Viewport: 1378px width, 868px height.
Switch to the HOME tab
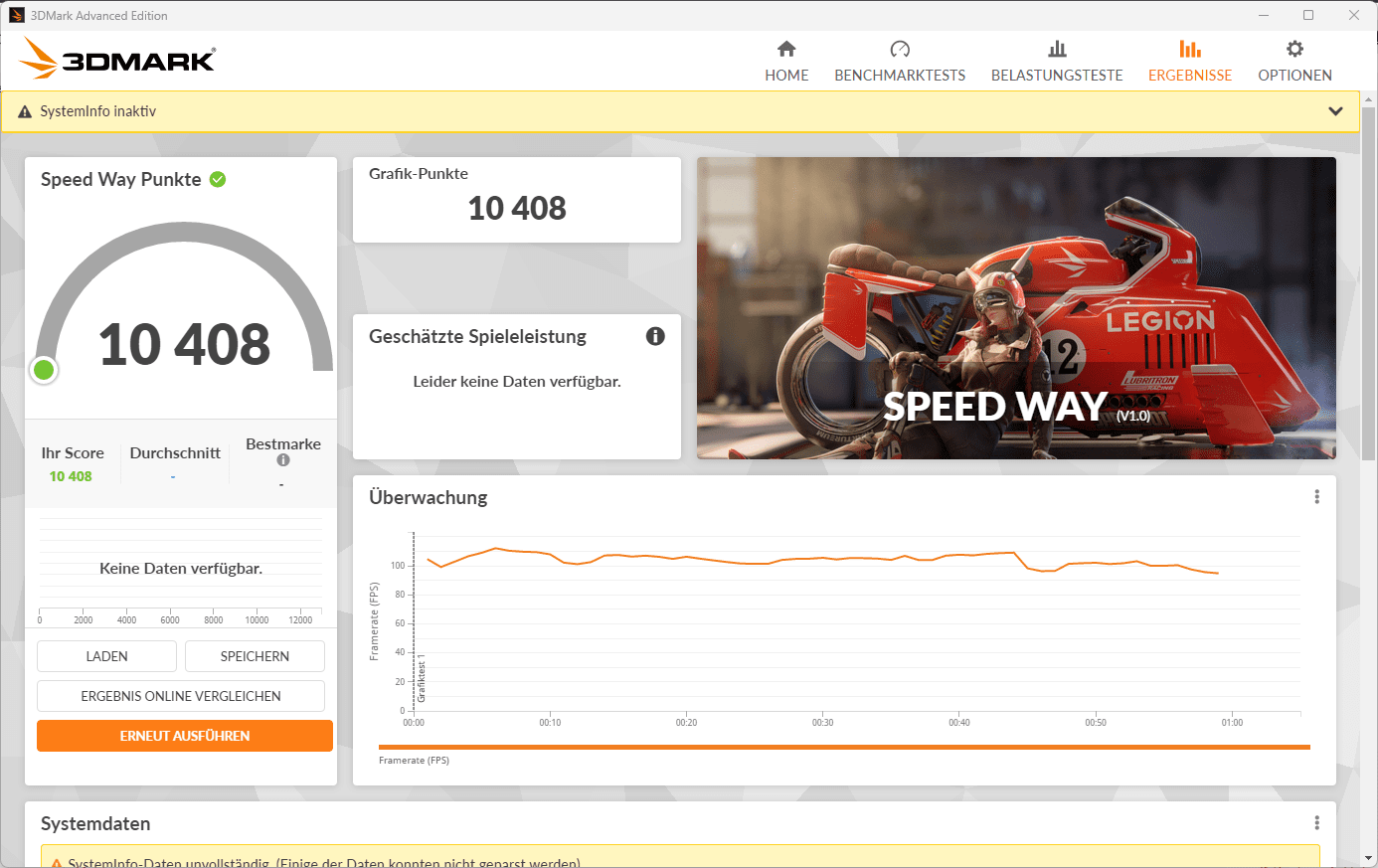(786, 76)
